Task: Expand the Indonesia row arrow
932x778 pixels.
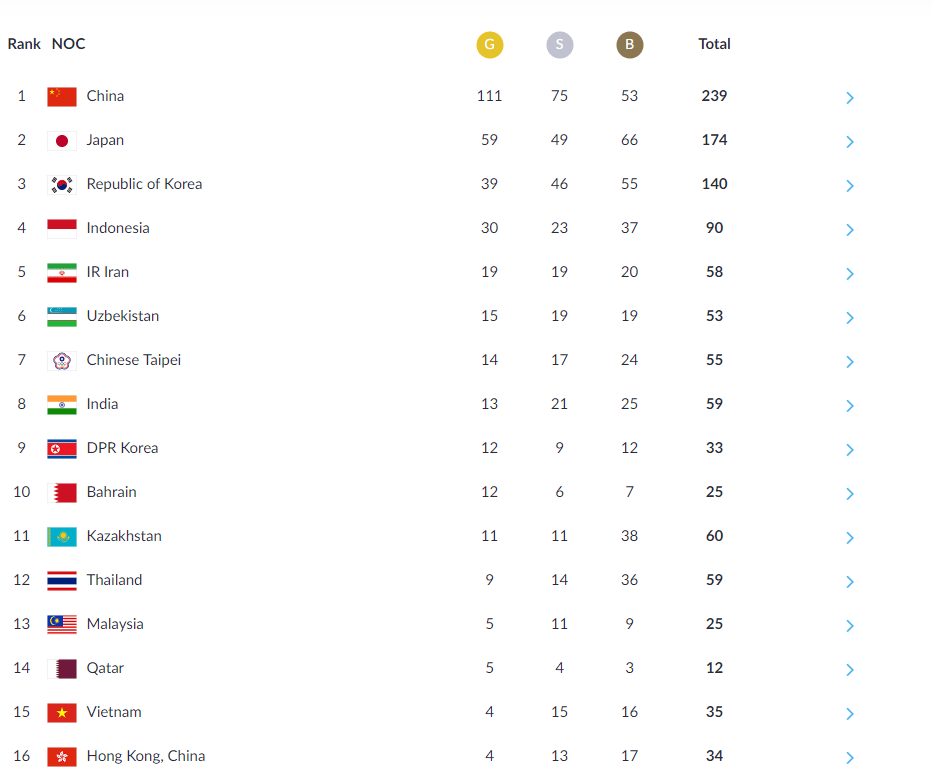Action: 849,229
